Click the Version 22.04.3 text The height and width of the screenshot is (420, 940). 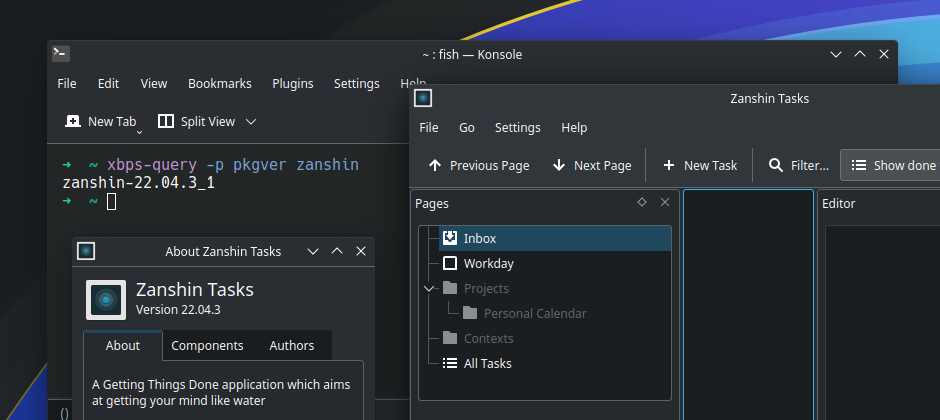(x=178, y=310)
